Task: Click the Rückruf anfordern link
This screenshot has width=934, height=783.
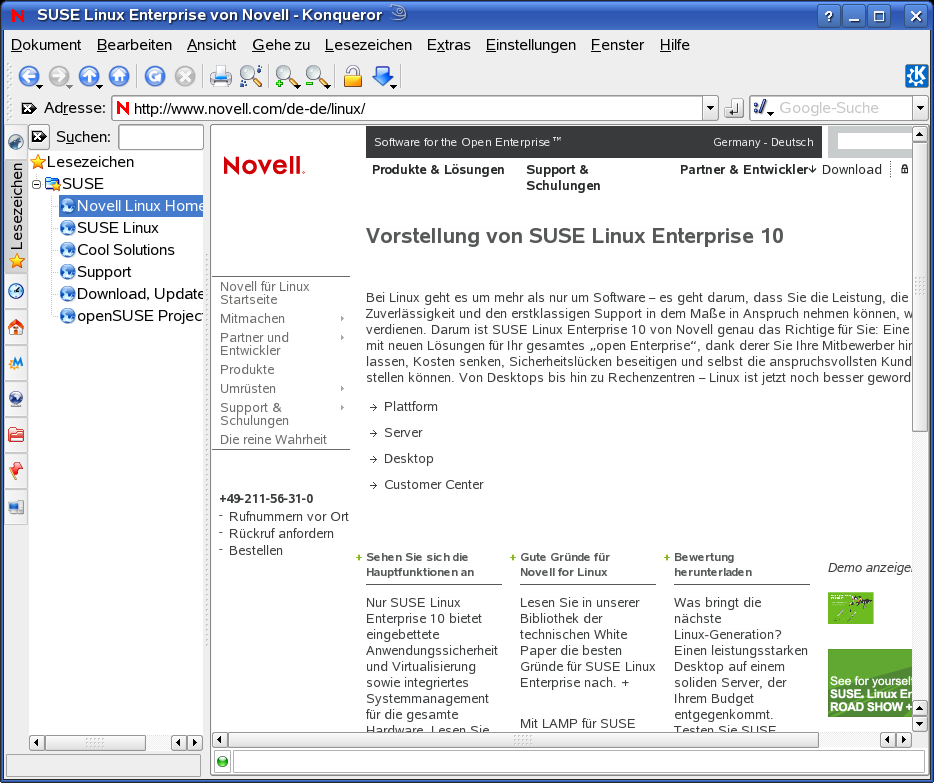Action: (x=281, y=534)
